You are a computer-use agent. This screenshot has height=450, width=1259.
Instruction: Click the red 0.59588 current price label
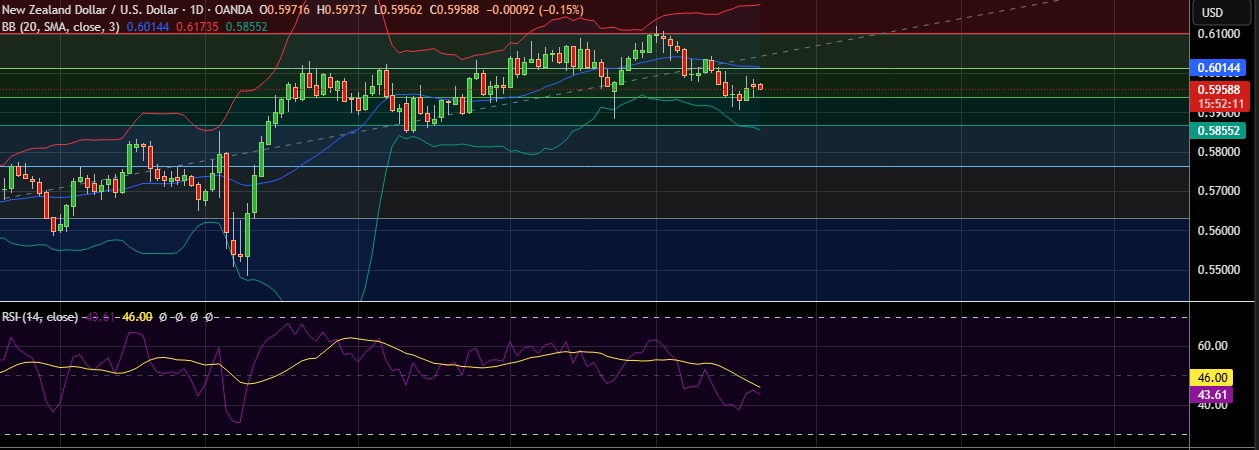click(1218, 89)
